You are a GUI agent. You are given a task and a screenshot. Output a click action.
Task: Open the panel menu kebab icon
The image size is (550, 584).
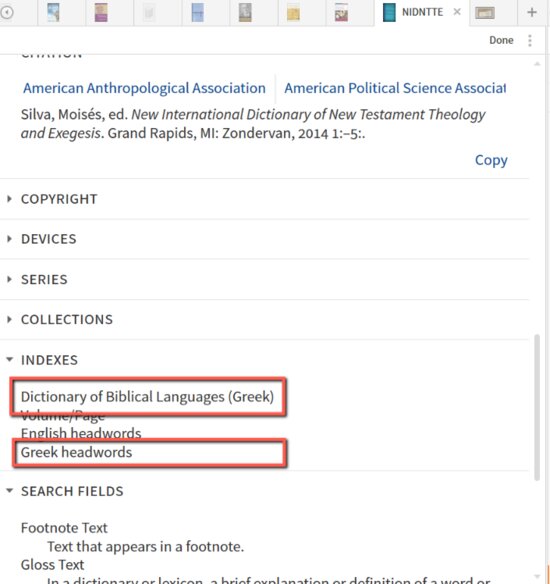(530, 40)
